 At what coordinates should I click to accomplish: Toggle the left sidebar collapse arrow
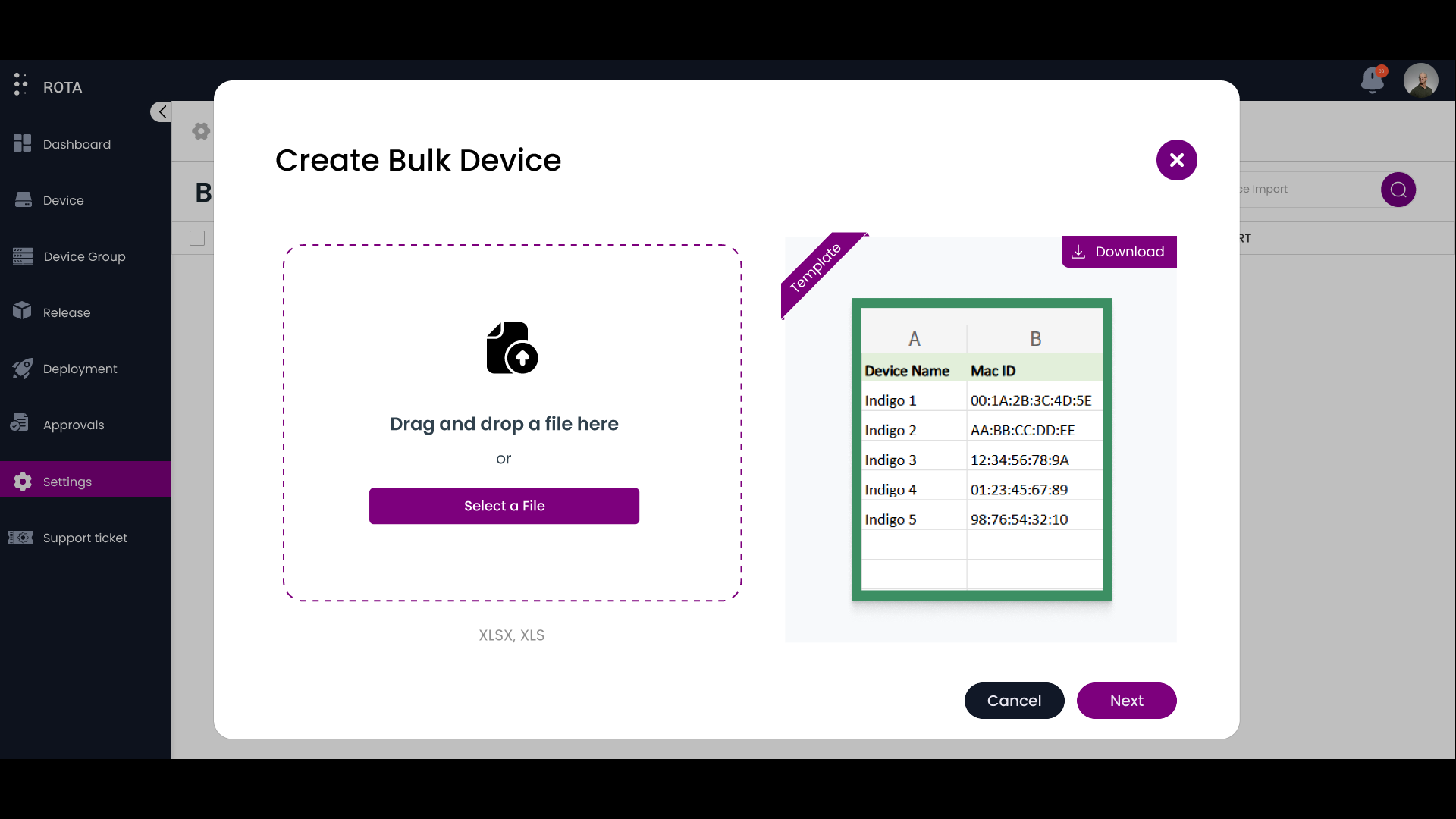(162, 111)
